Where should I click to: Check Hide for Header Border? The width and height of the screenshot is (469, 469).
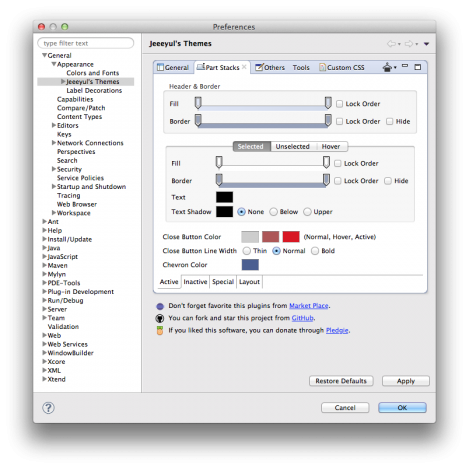click(x=389, y=121)
